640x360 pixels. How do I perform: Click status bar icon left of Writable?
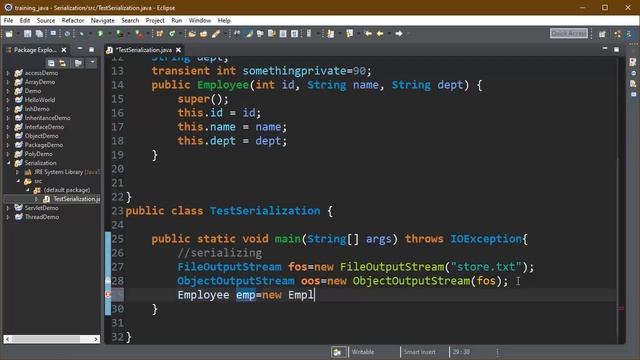tap(338, 352)
